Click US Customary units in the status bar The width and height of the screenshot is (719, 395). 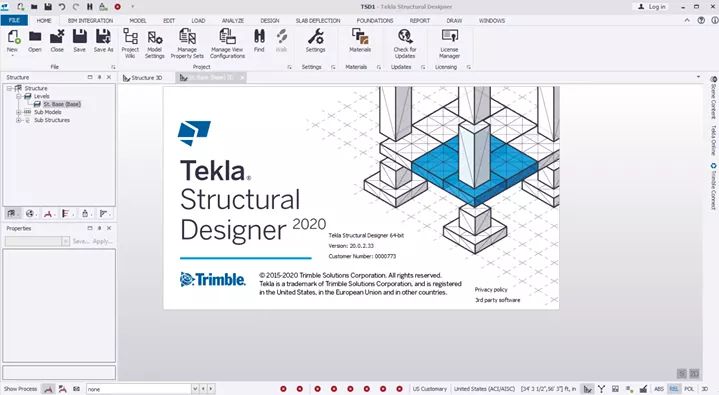click(x=429, y=389)
